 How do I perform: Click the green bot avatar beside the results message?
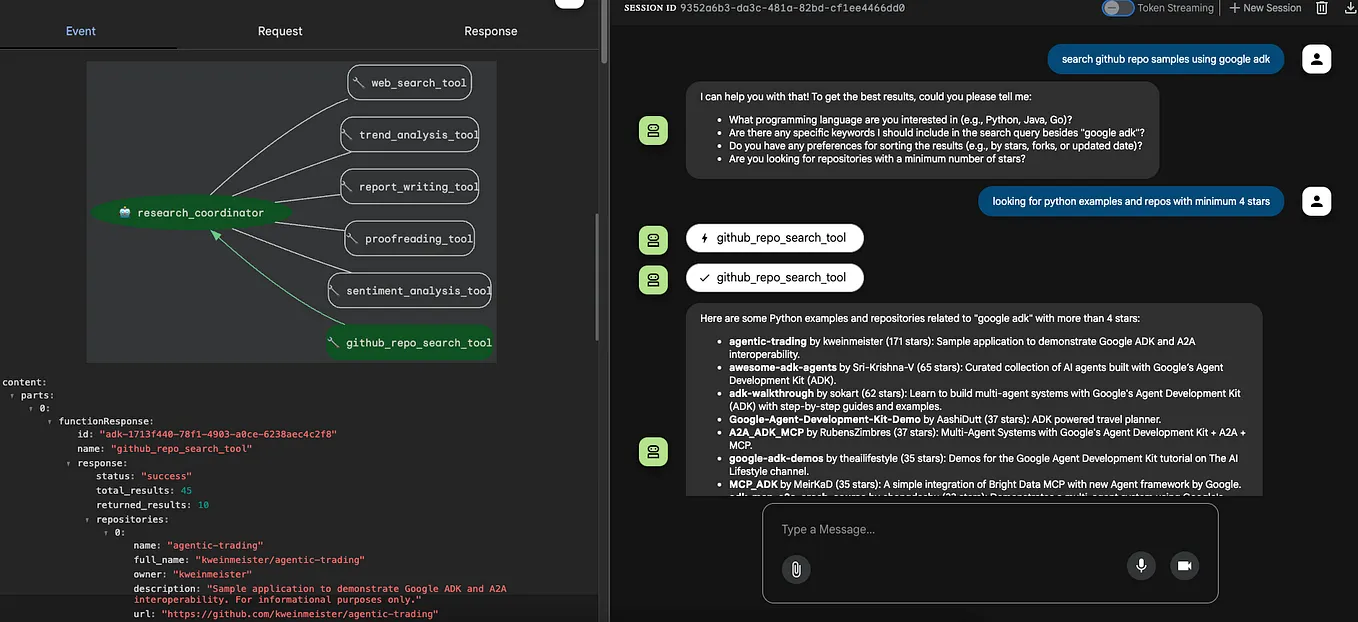click(653, 451)
